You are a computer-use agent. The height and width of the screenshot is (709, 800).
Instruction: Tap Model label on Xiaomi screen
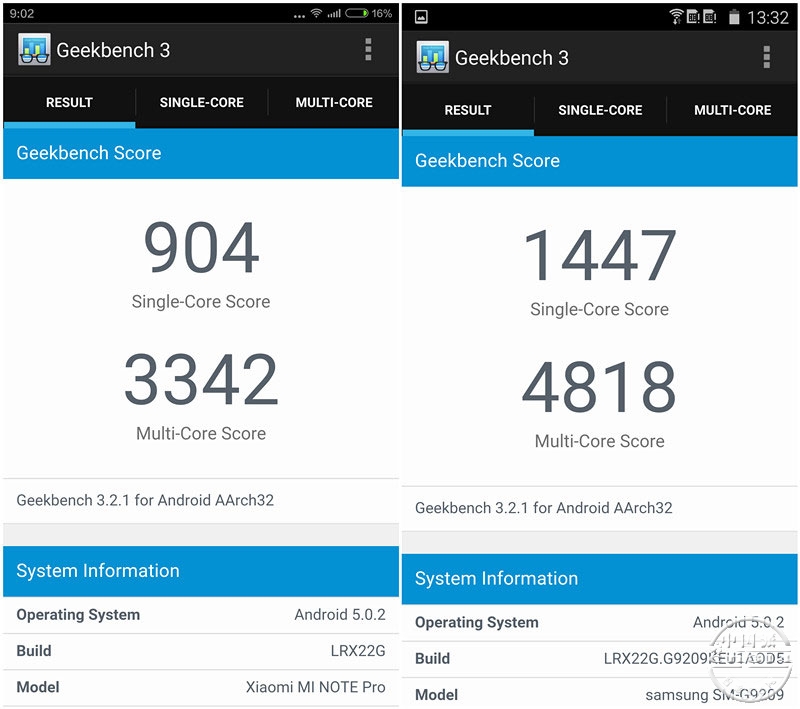pyautogui.click(x=38, y=687)
